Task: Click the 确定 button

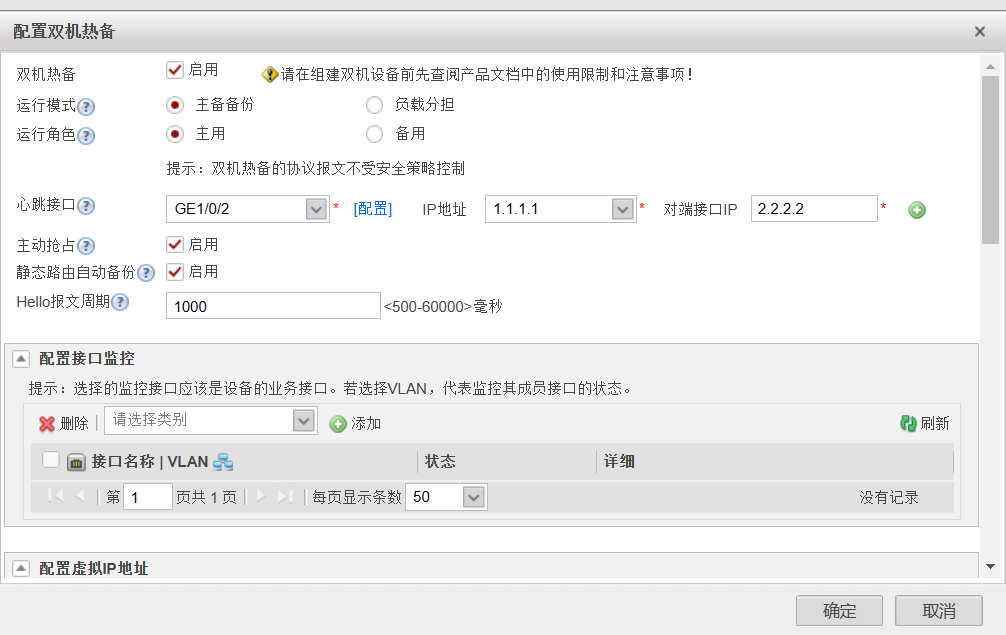Action: coord(839,610)
